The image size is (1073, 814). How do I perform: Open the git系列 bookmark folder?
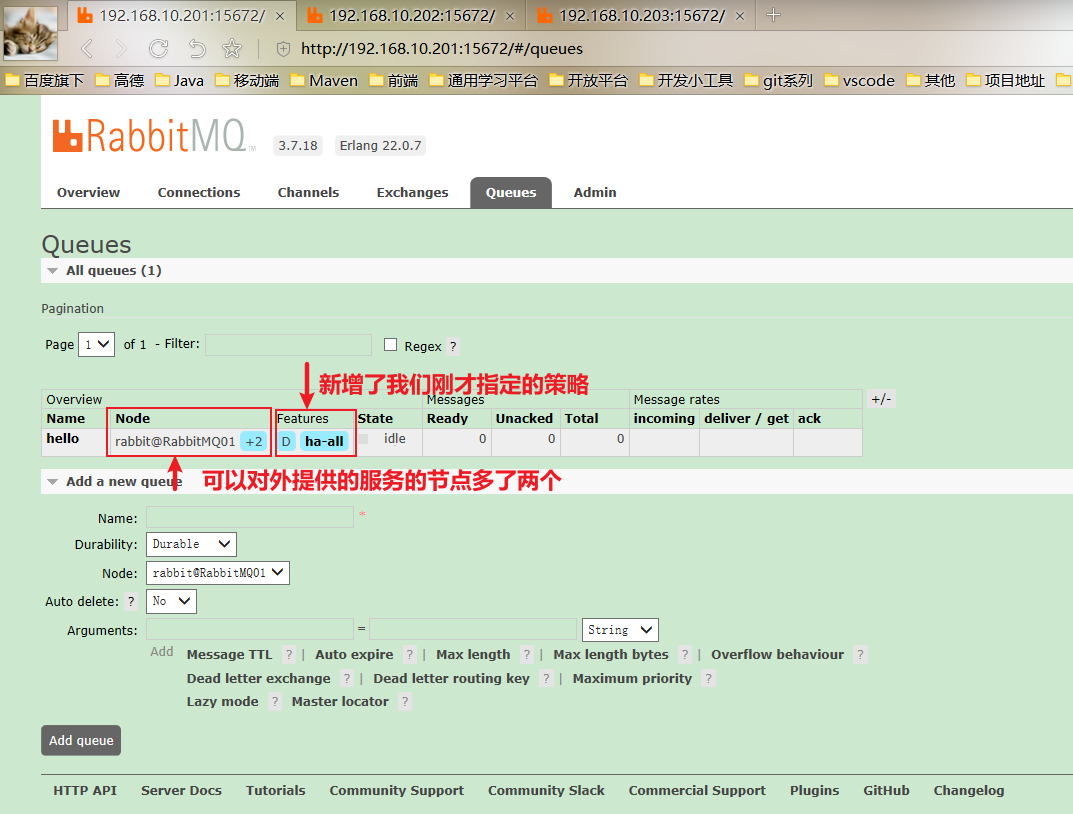pos(779,81)
